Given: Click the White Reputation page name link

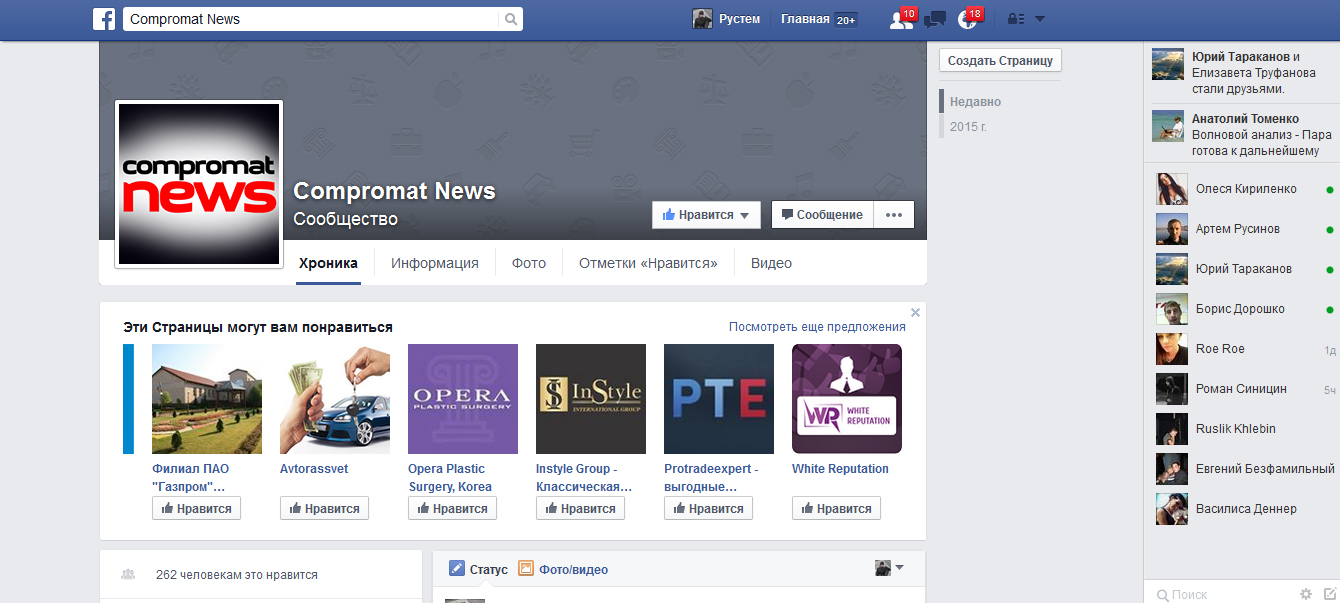Looking at the screenshot, I should 840,469.
